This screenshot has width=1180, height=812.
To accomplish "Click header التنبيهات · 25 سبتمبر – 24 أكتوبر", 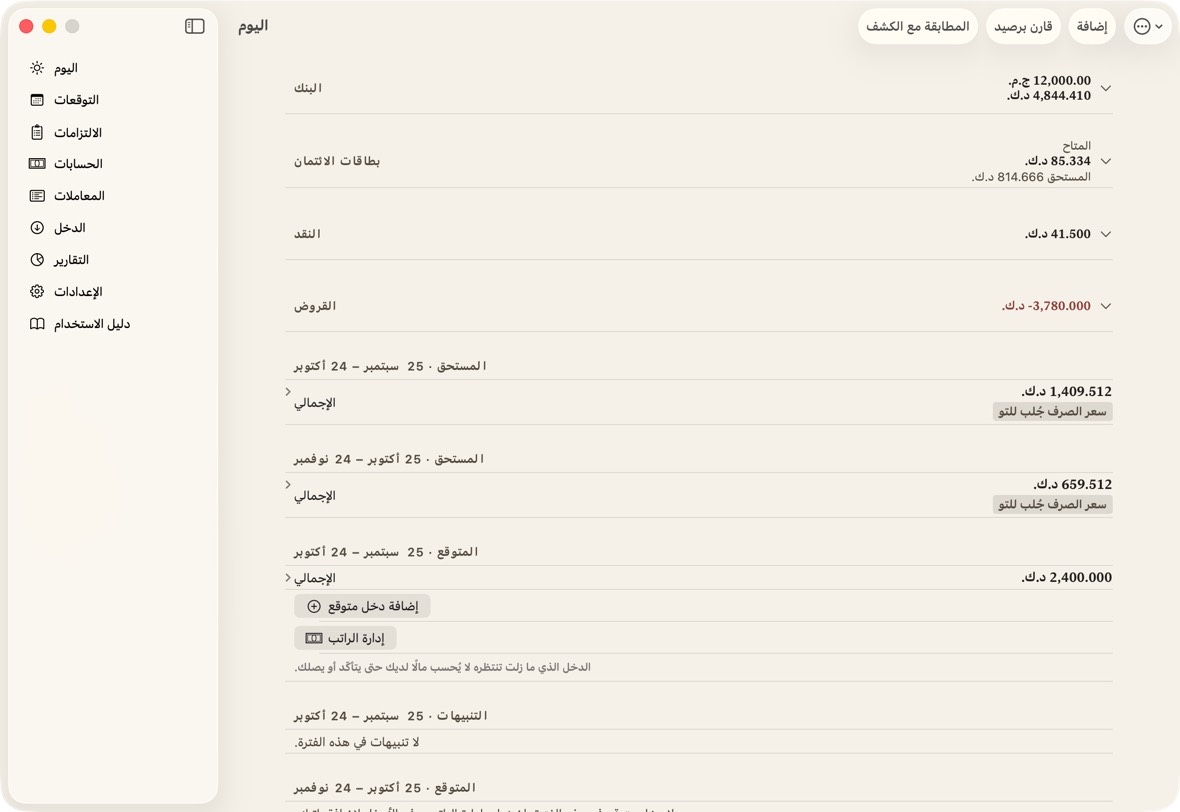I will point(391,716).
